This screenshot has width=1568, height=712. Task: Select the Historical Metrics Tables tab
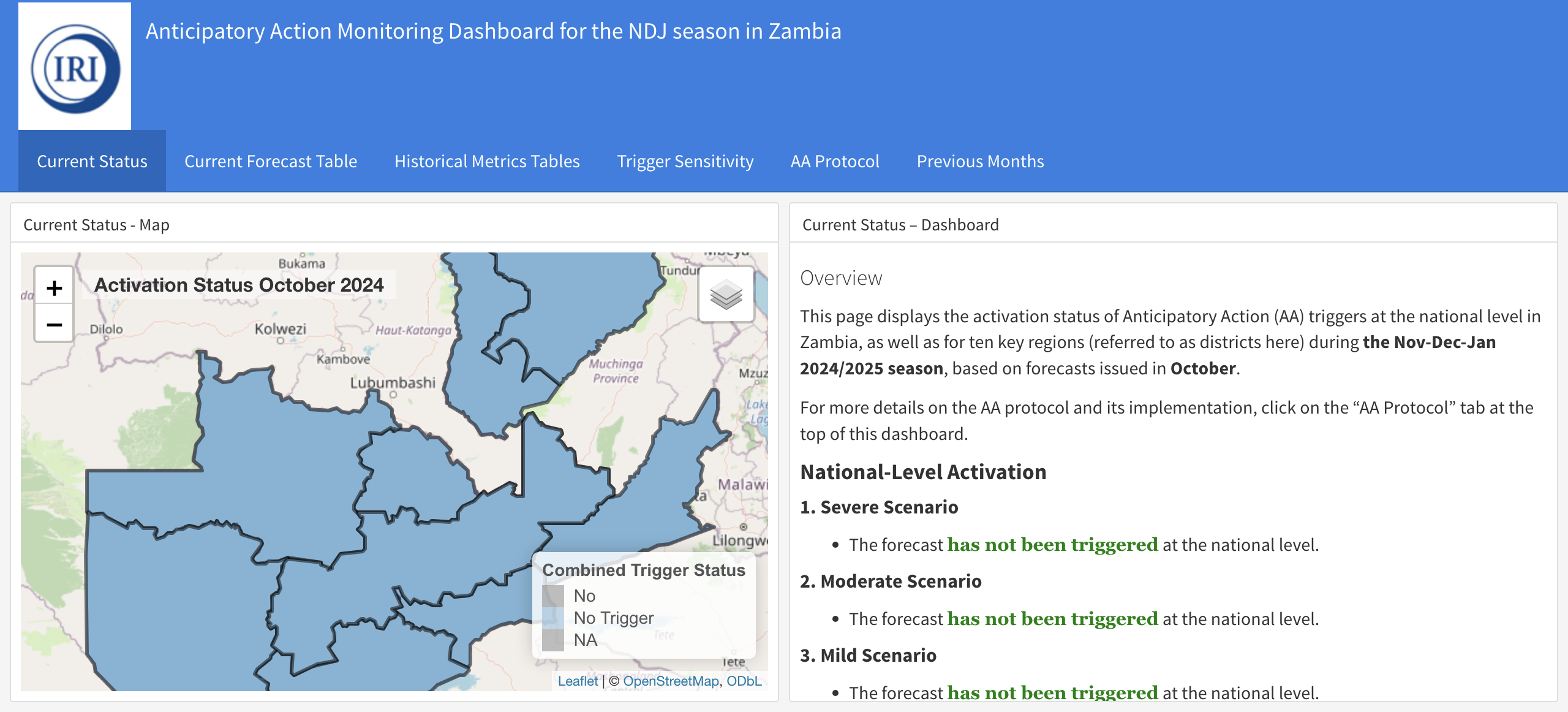487,161
